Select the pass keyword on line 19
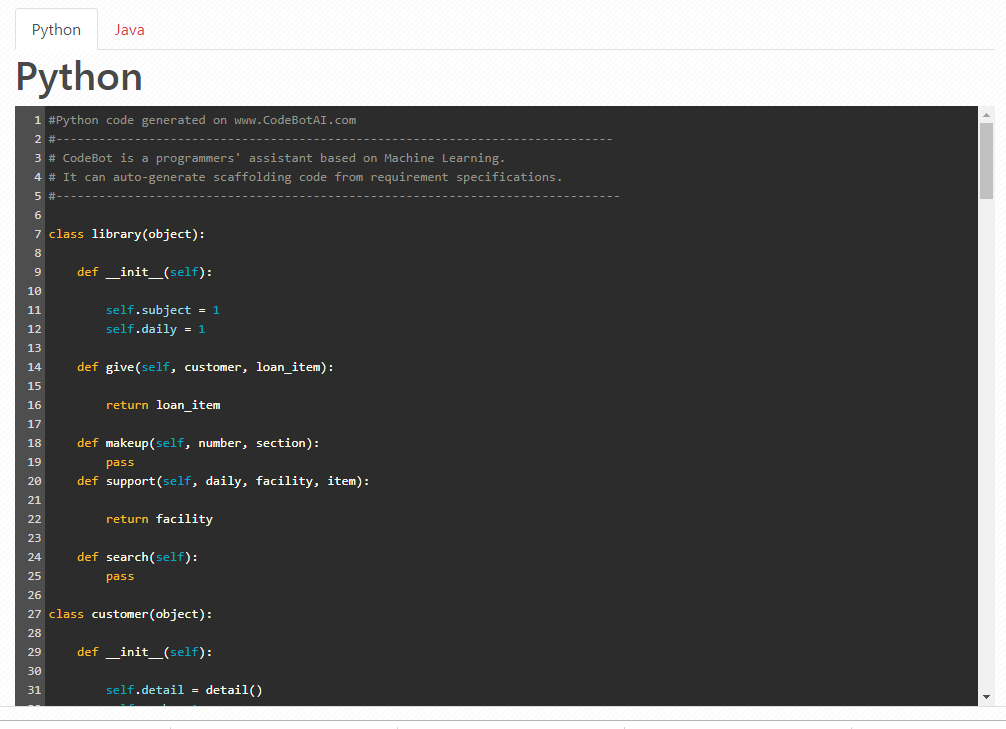Image resolution: width=1006 pixels, height=729 pixels. point(119,461)
